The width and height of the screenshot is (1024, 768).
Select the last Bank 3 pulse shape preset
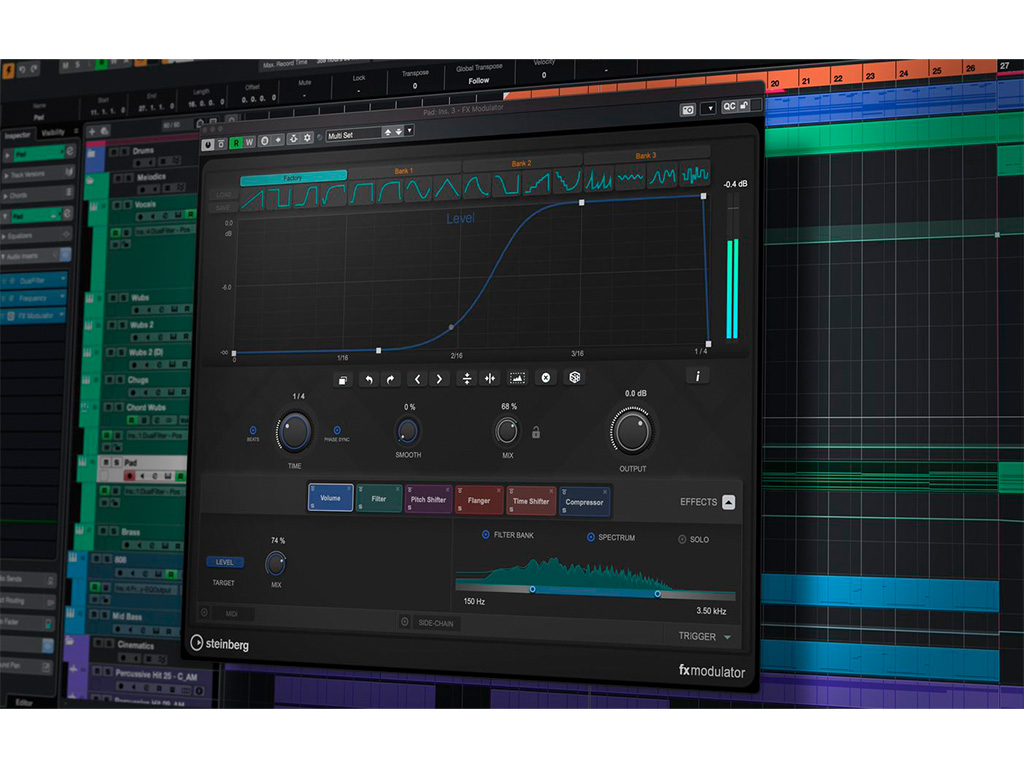(695, 174)
